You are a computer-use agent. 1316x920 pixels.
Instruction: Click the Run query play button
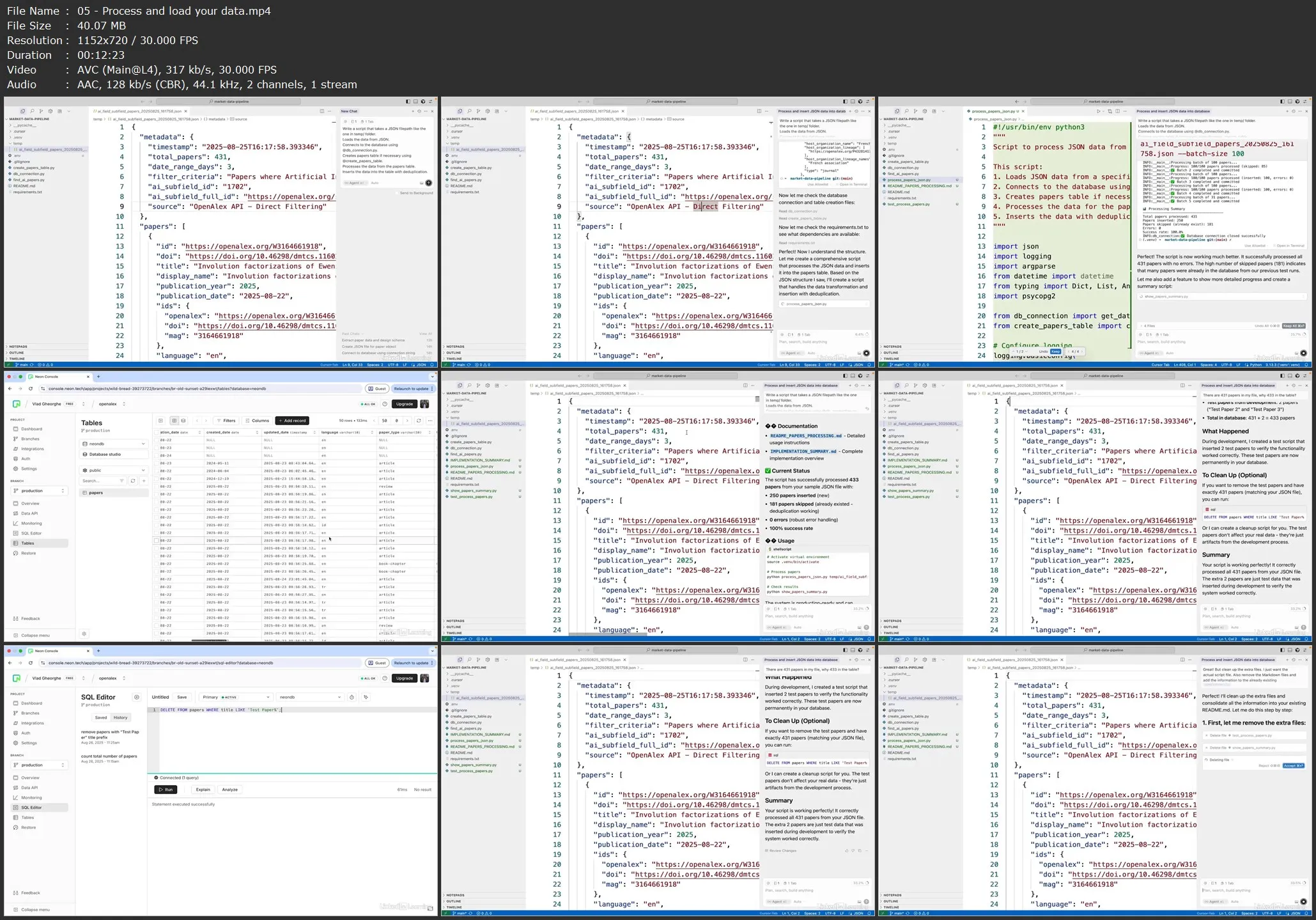pyautogui.click(x=166, y=790)
